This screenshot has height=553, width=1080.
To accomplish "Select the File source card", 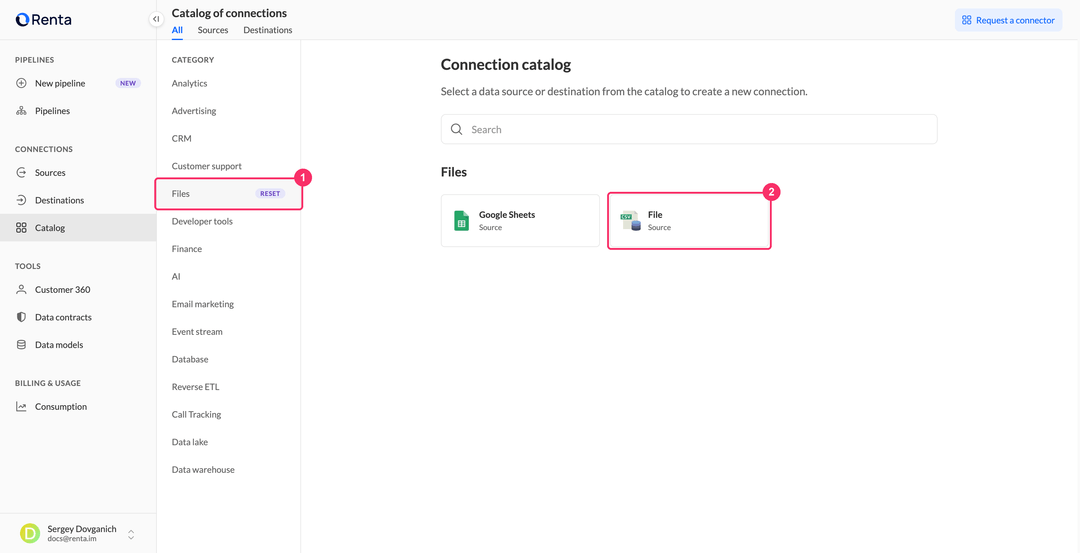I will 689,220.
